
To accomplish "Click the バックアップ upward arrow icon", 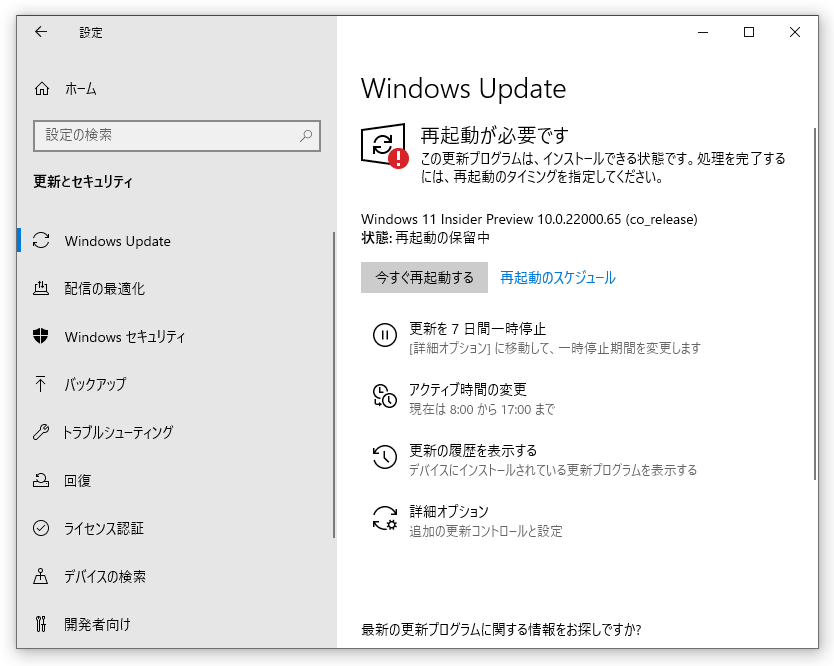I will click(40, 384).
